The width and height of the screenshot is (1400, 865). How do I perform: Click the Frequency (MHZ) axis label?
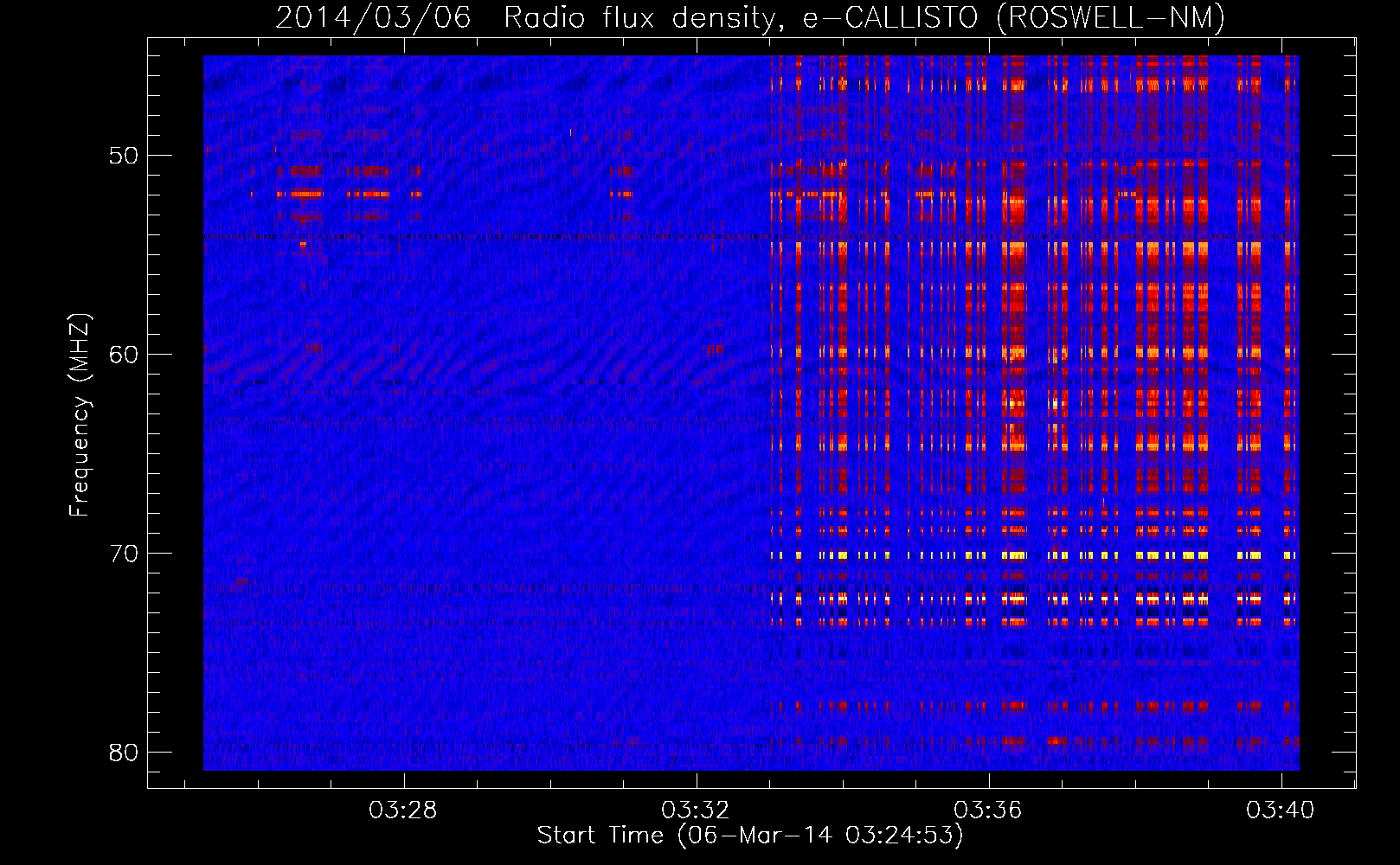[80, 415]
